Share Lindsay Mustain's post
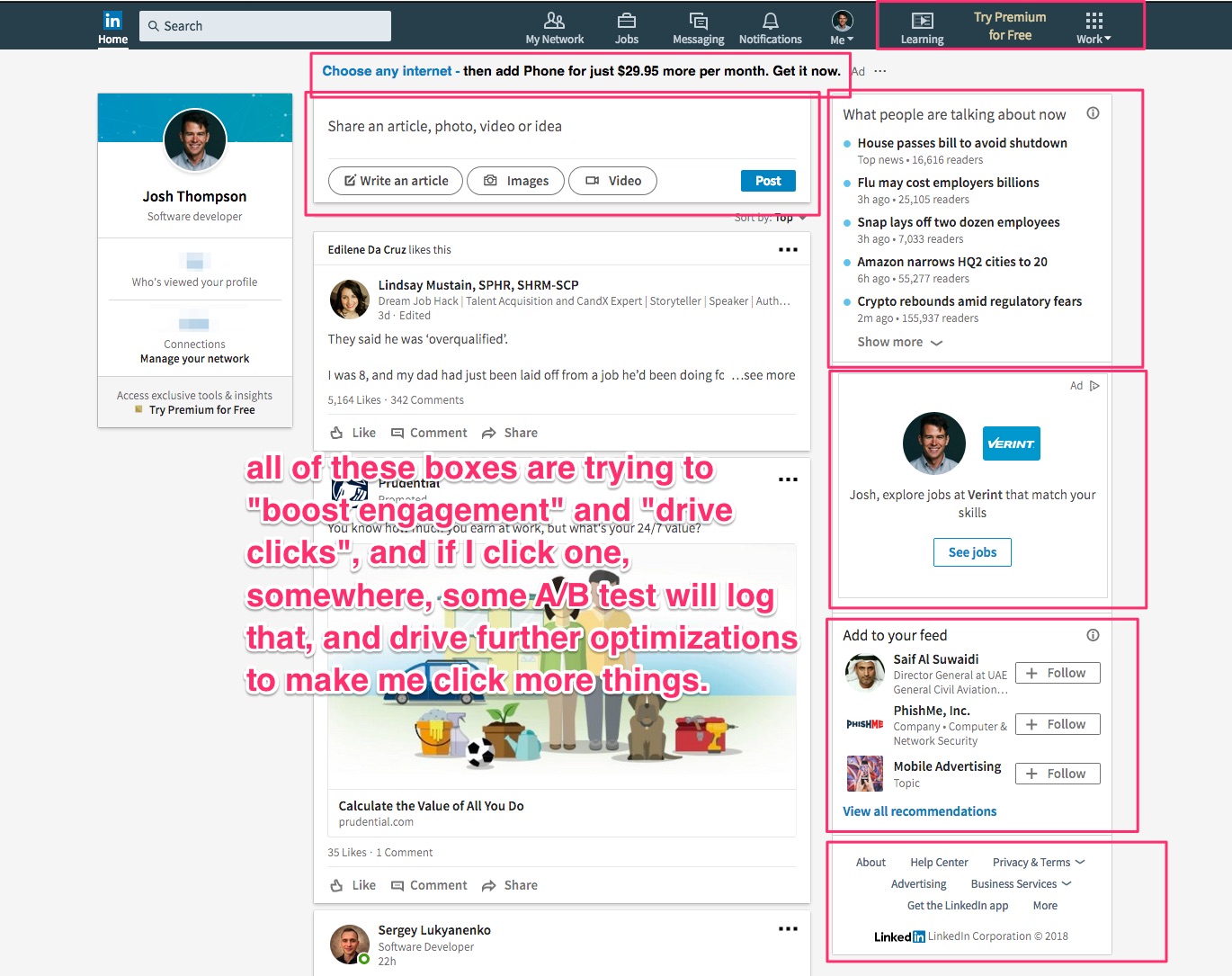 (x=510, y=433)
